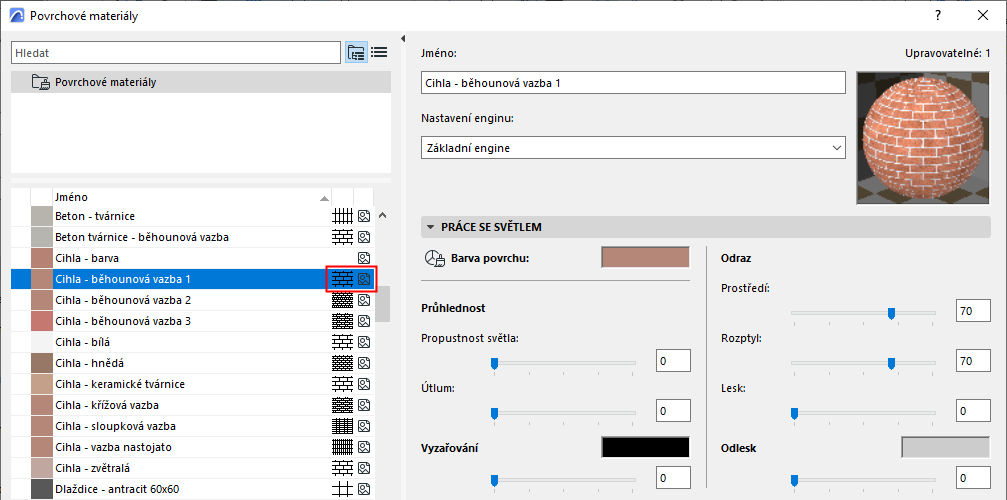Click hatch icon of Beton - tvárnice row
Screen dimensions: 1007x500
tap(342, 216)
